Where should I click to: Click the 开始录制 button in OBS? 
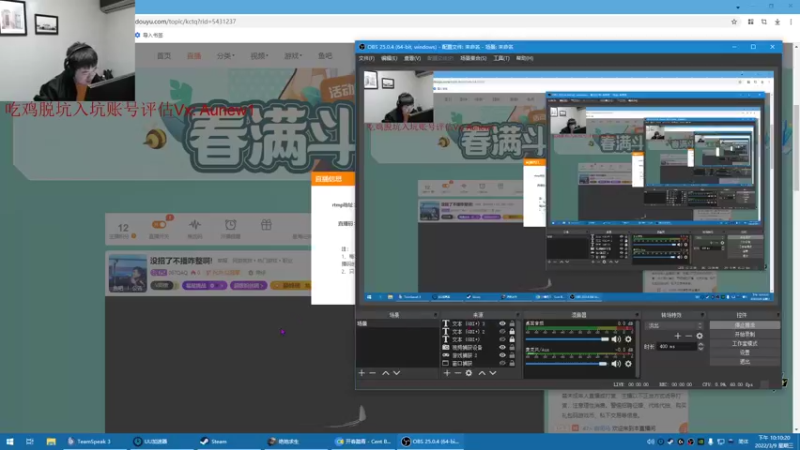coord(745,334)
